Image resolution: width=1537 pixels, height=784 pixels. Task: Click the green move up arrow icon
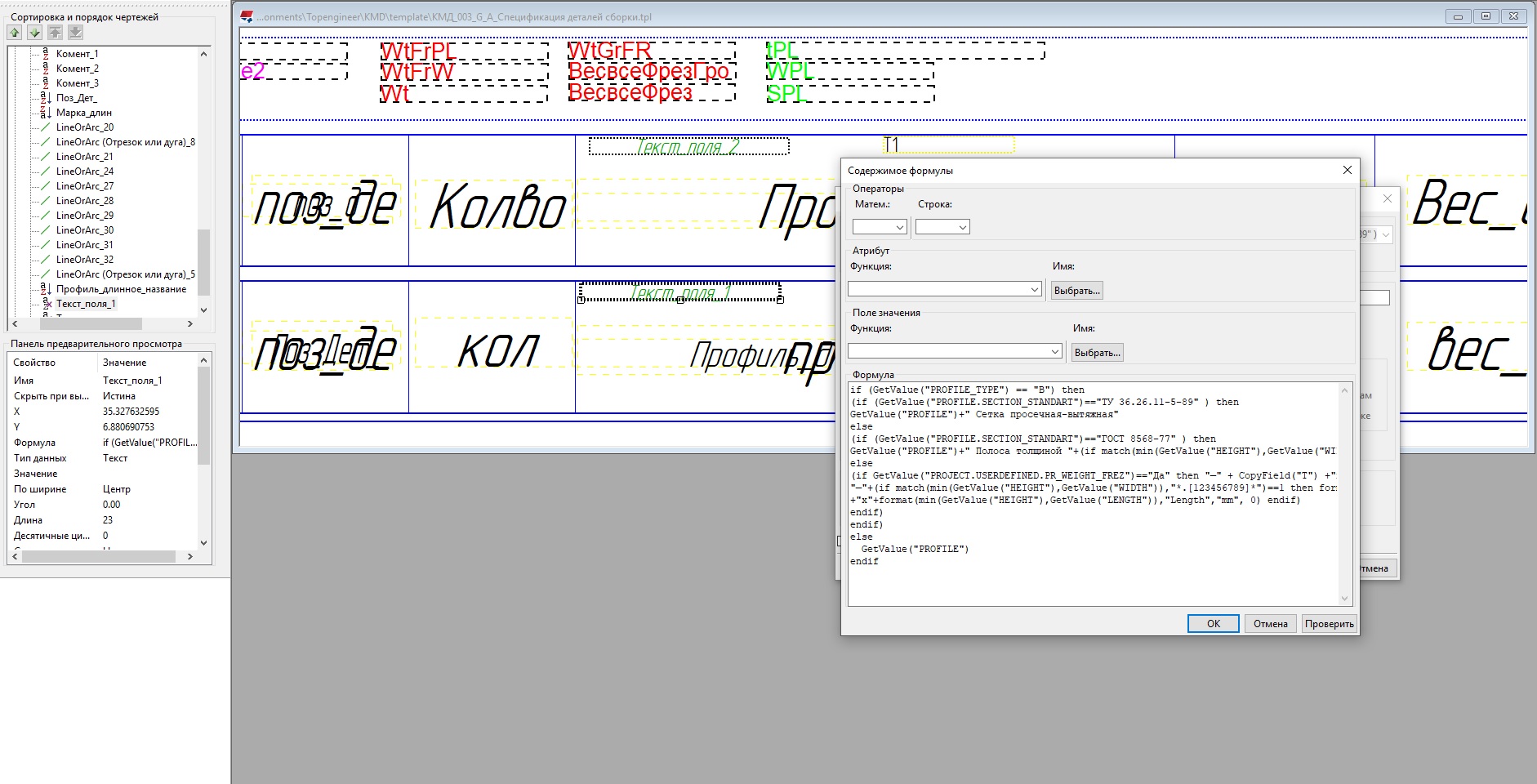click(15, 33)
